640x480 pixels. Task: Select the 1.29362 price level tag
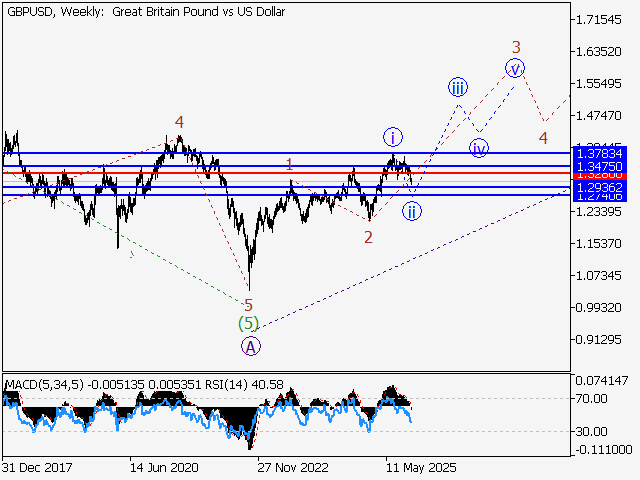(x=600, y=187)
